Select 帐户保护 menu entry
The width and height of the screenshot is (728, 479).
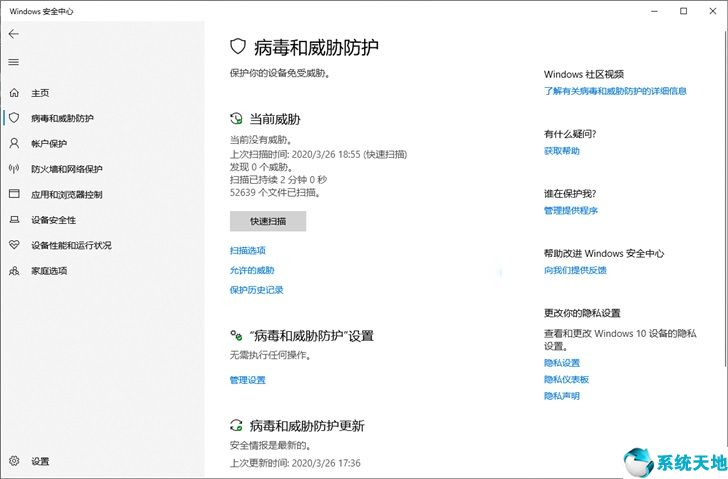49,143
